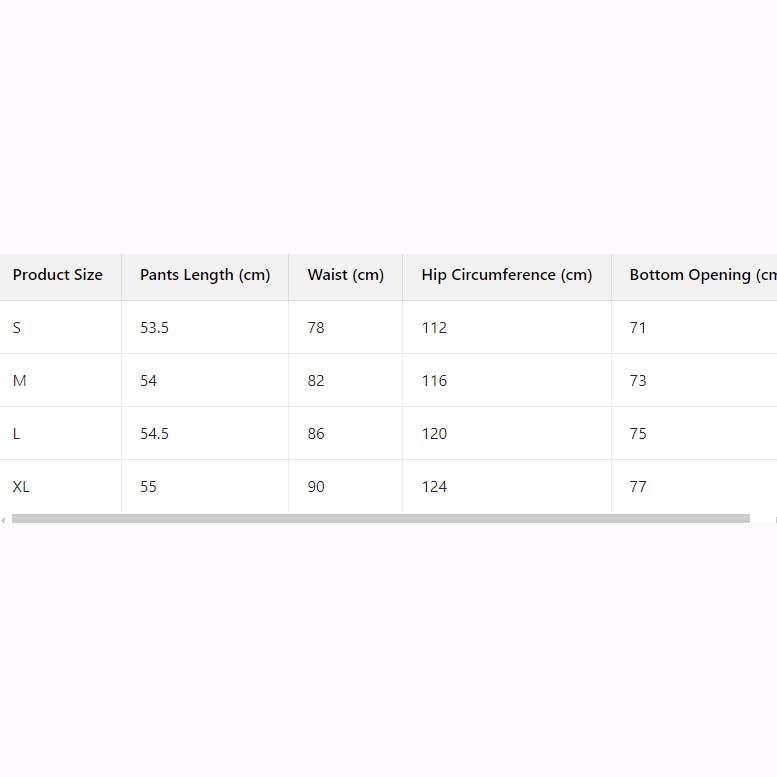Click the left scroll arrow
The height and width of the screenshot is (777, 777).
pos(3,520)
